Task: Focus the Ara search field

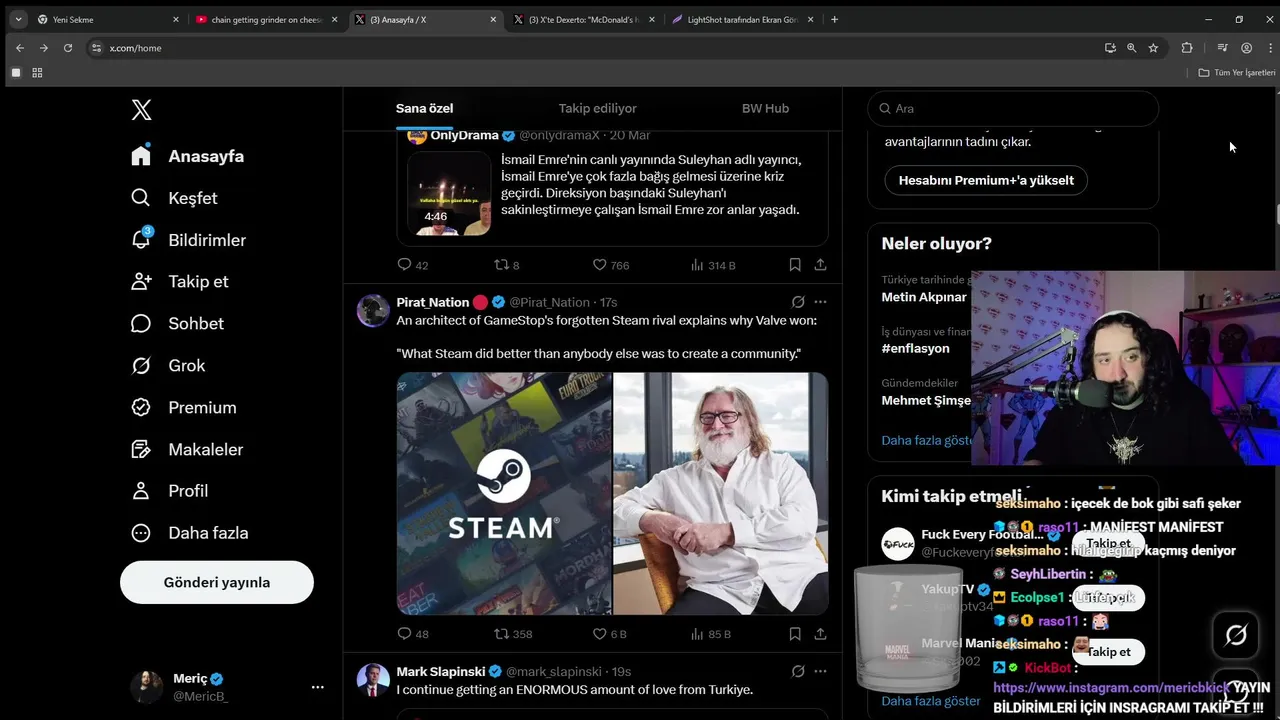Action: click(x=1012, y=108)
